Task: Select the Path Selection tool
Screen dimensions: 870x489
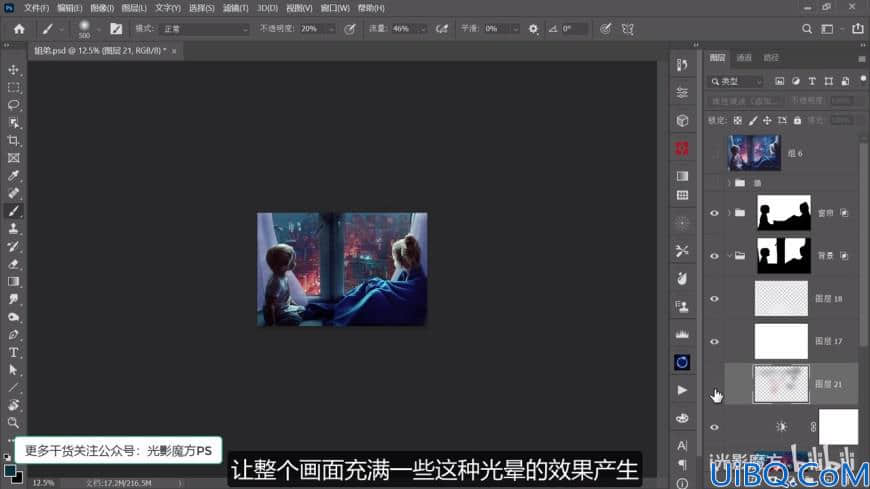Action: pos(13,370)
